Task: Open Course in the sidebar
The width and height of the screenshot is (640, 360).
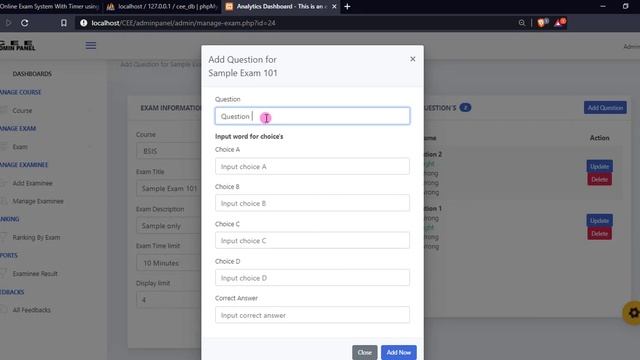Action: coord(22,111)
